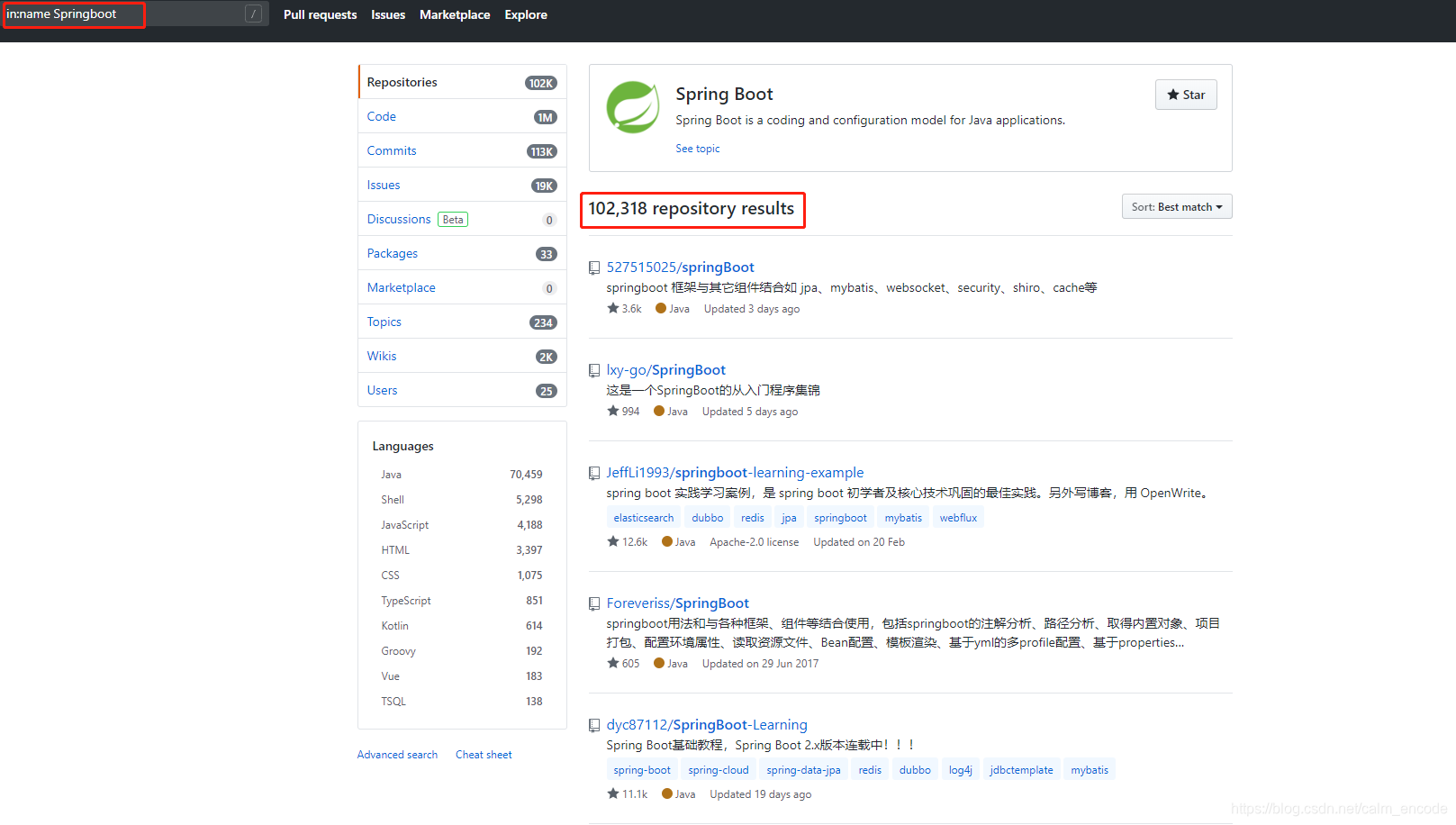The width and height of the screenshot is (1456, 825).
Task: Filter results by Java language
Action: [462, 475]
